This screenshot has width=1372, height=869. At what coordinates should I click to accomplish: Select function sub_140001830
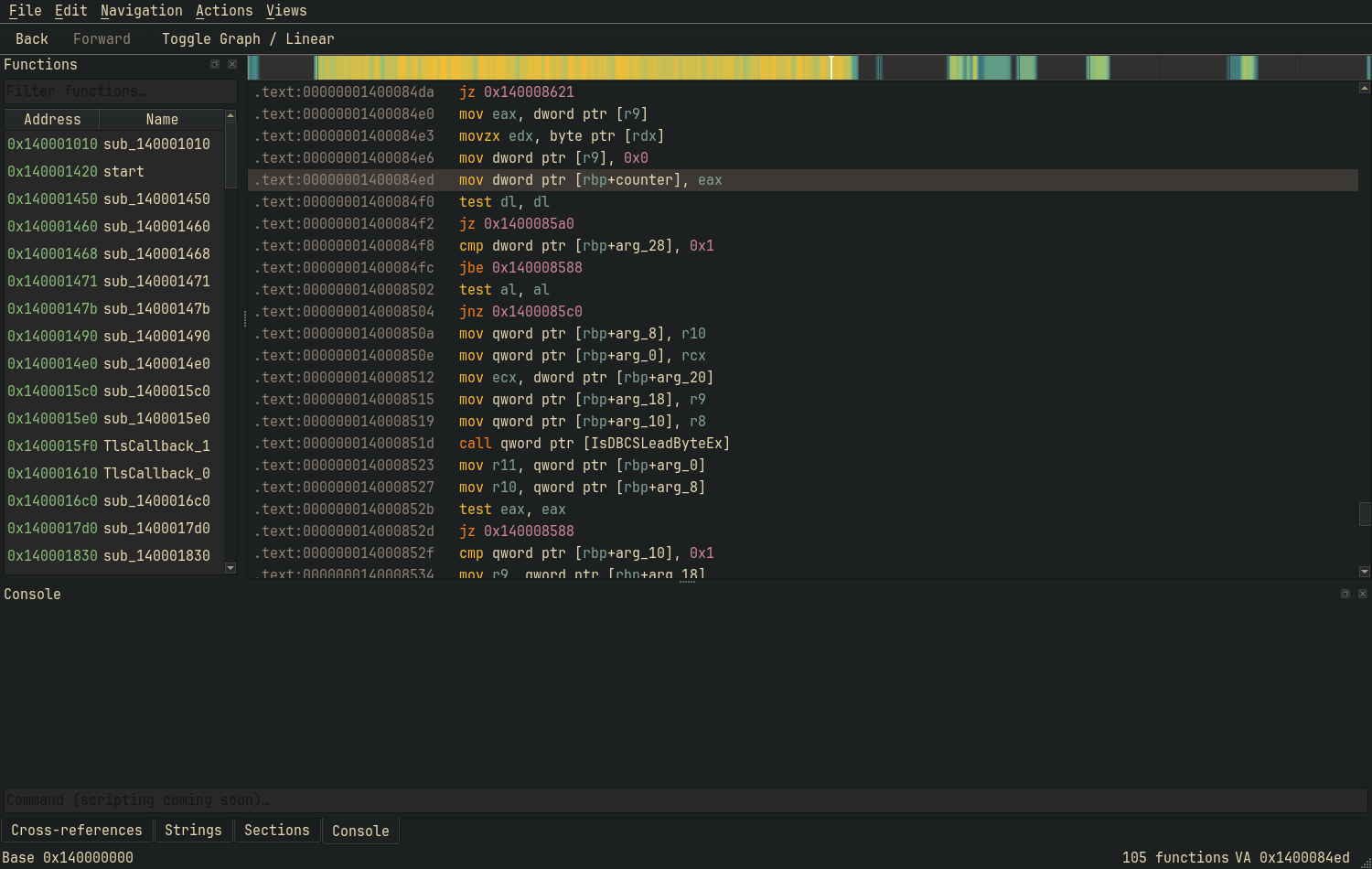(x=114, y=556)
